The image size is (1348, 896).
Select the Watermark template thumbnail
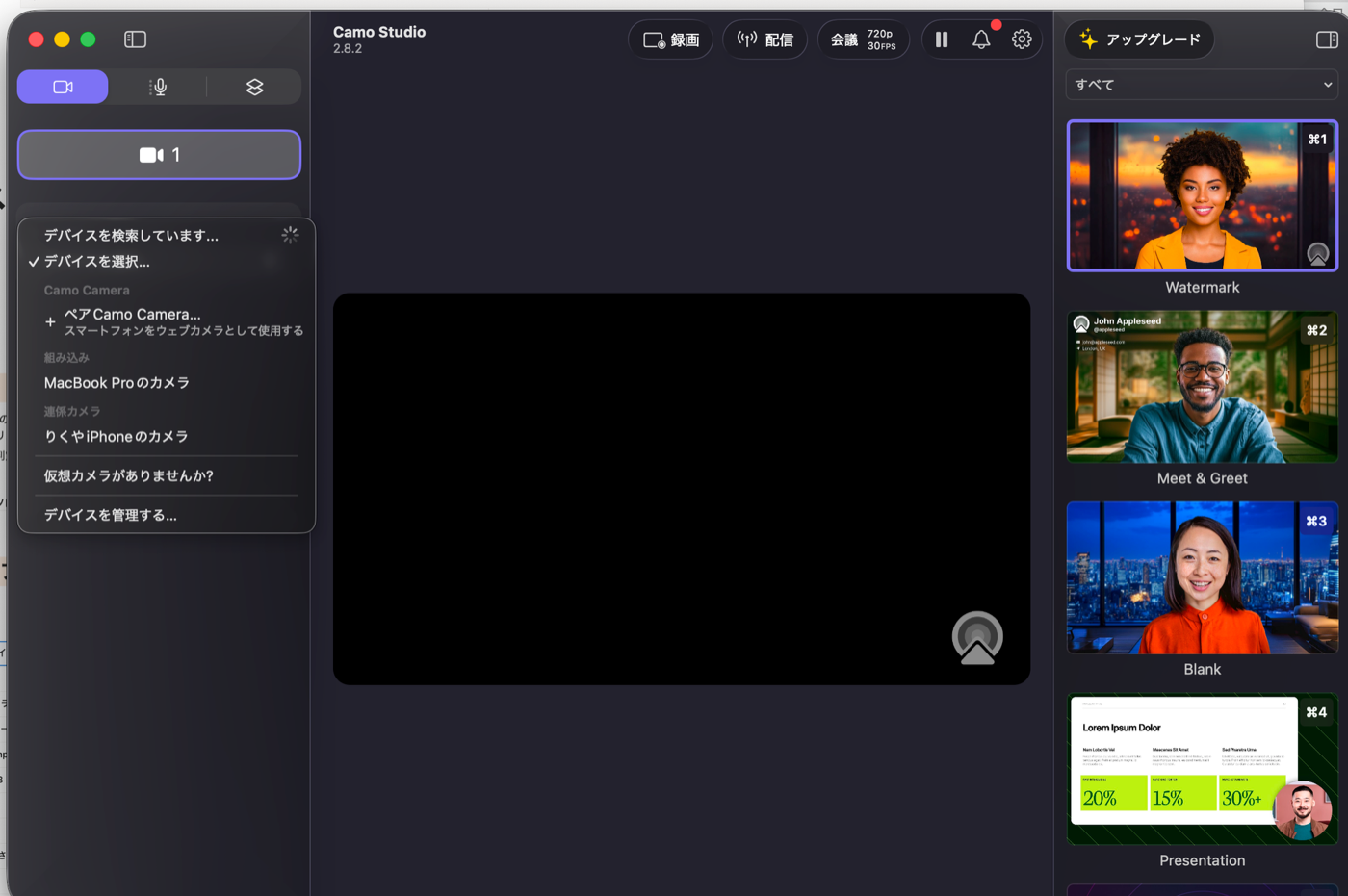tap(1203, 195)
